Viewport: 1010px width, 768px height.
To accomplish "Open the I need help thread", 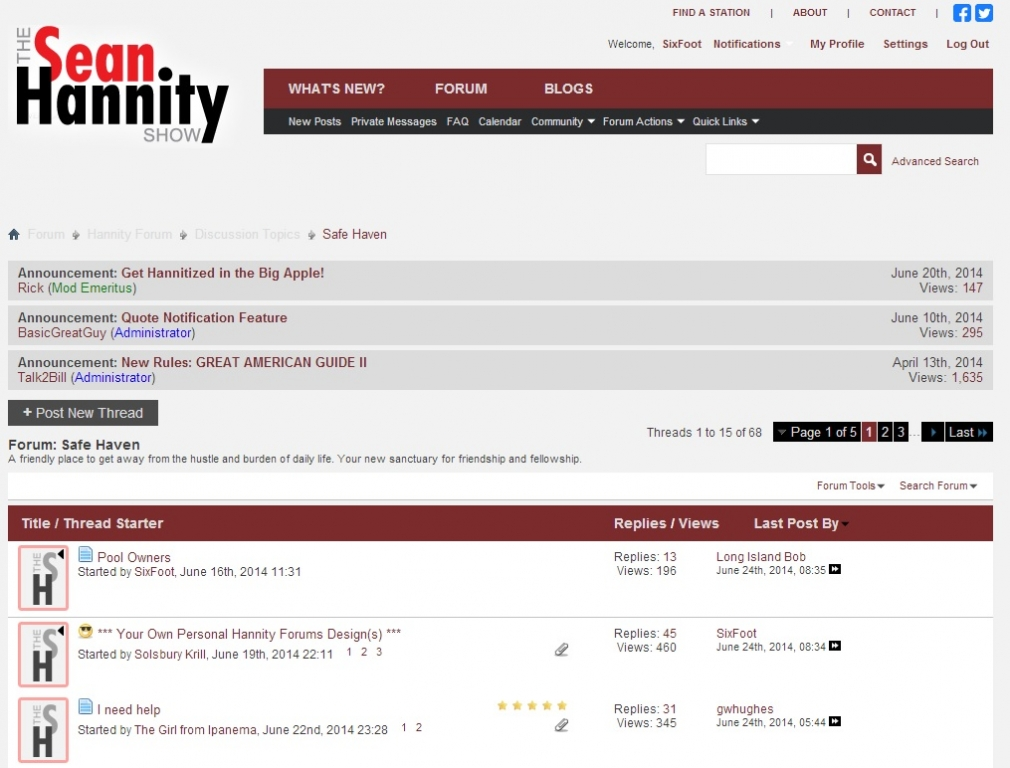I will [x=129, y=709].
